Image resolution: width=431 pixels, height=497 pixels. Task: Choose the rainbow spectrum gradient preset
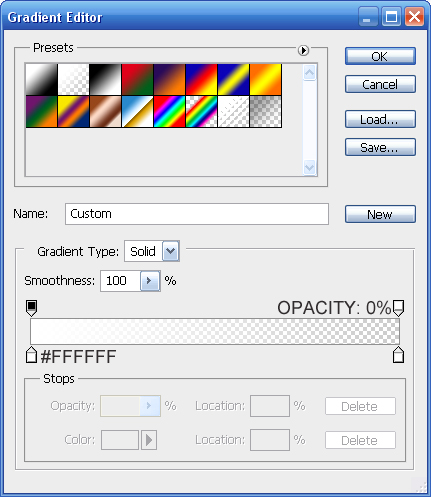click(169, 112)
